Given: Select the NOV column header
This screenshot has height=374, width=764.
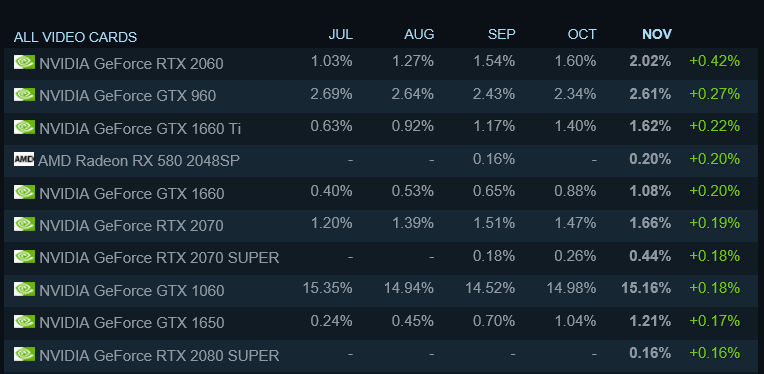Looking at the screenshot, I should click(657, 34).
